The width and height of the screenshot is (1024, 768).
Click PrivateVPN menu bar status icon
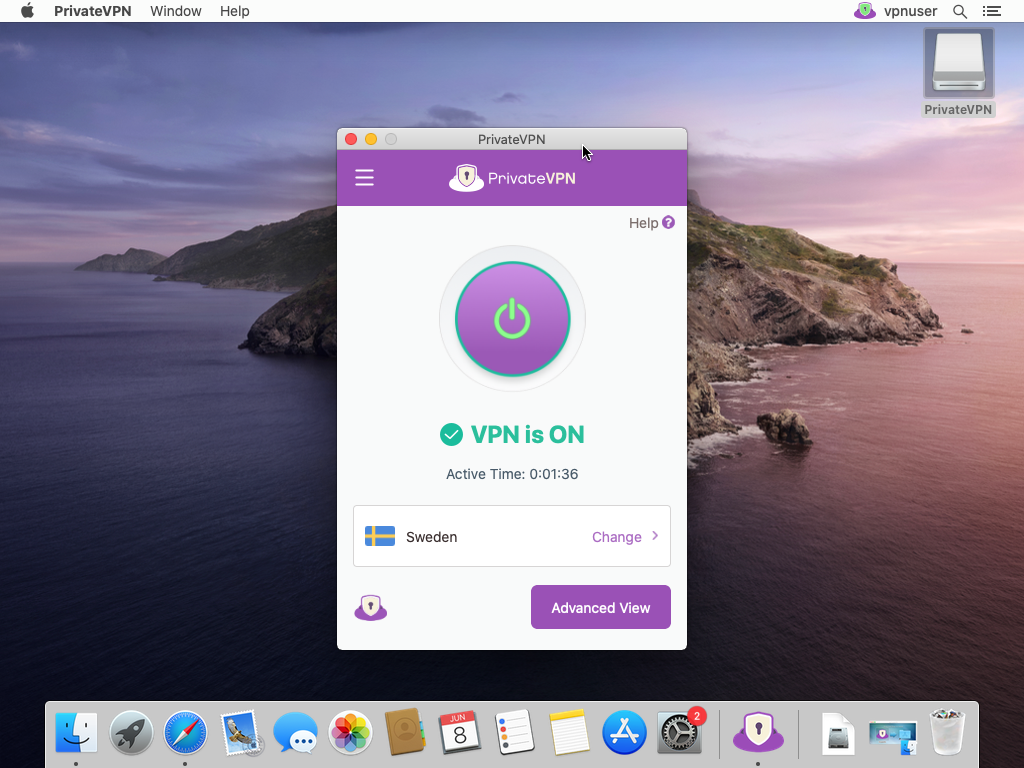tap(864, 11)
